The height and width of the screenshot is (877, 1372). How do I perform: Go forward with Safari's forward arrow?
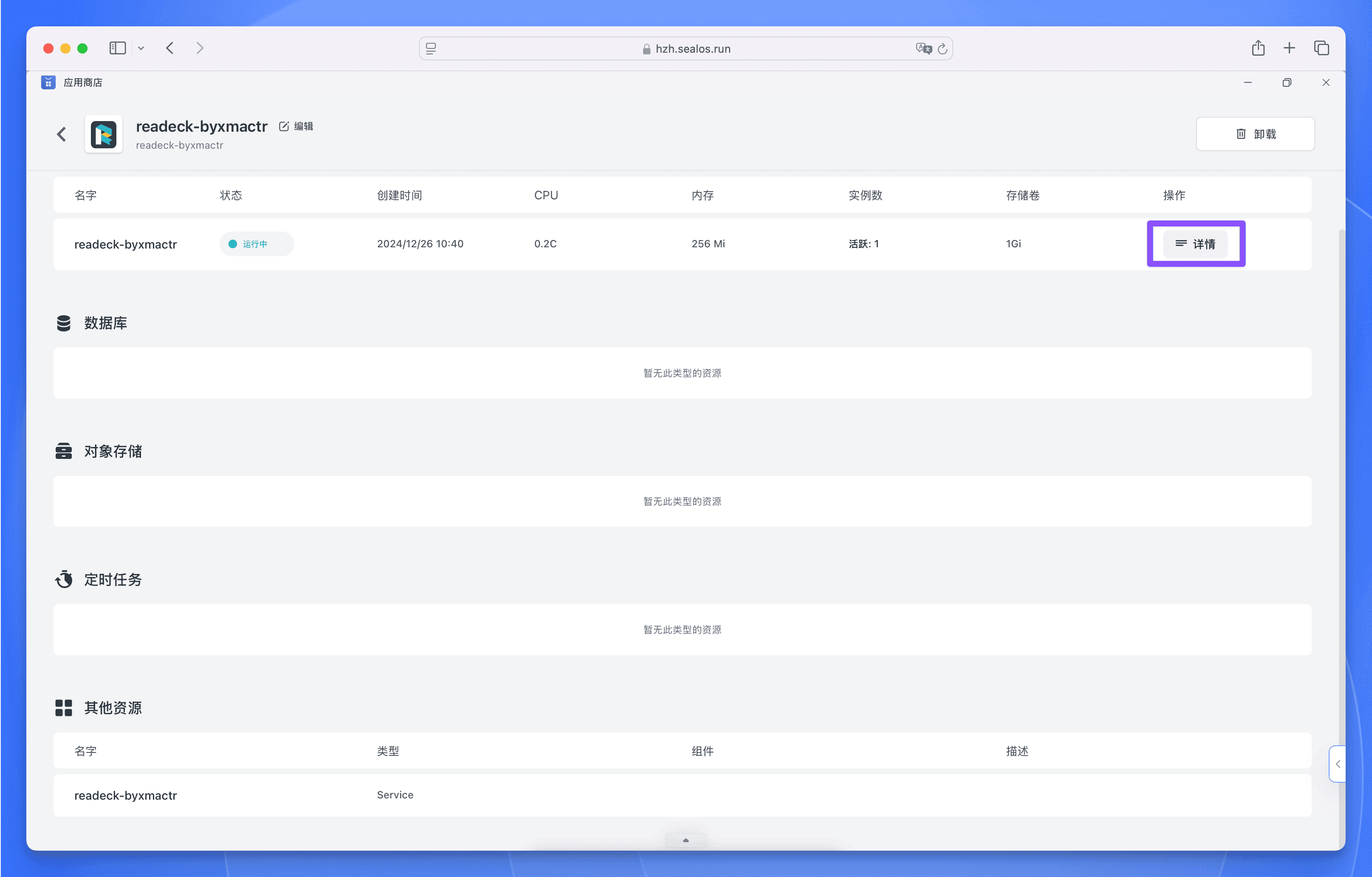(200, 48)
